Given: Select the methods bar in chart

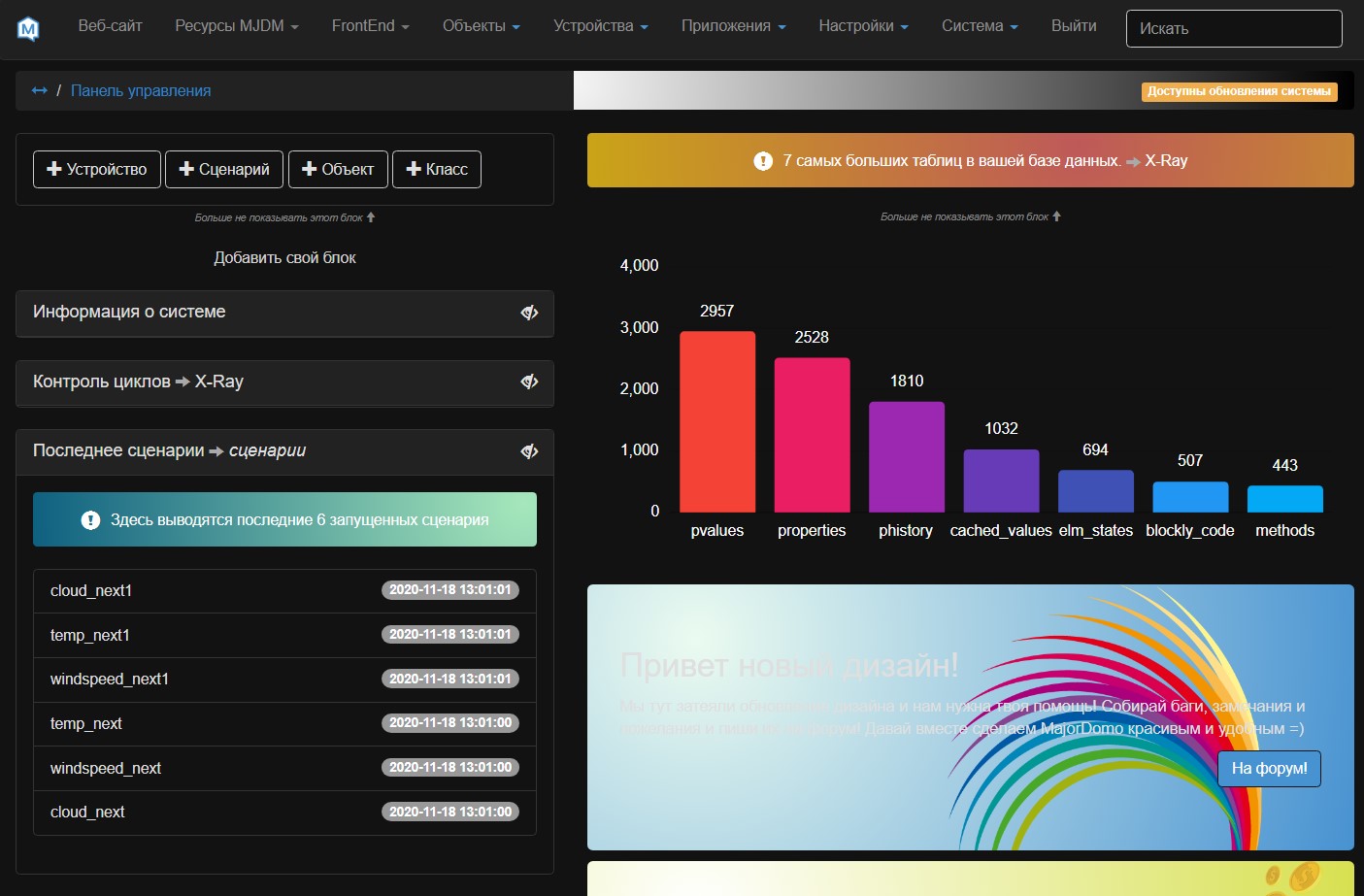Looking at the screenshot, I should coord(1285,499).
